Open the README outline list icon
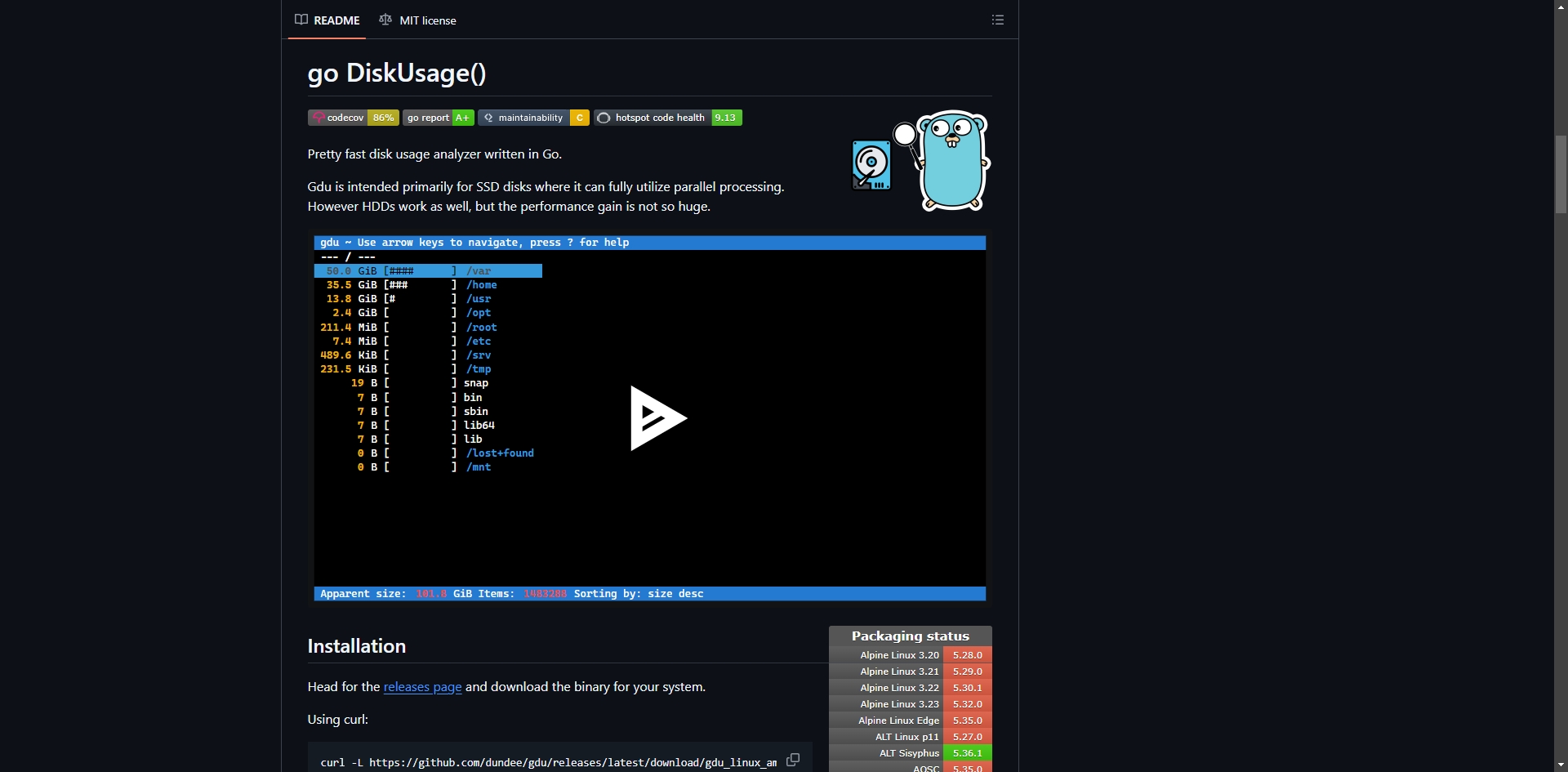 [998, 20]
